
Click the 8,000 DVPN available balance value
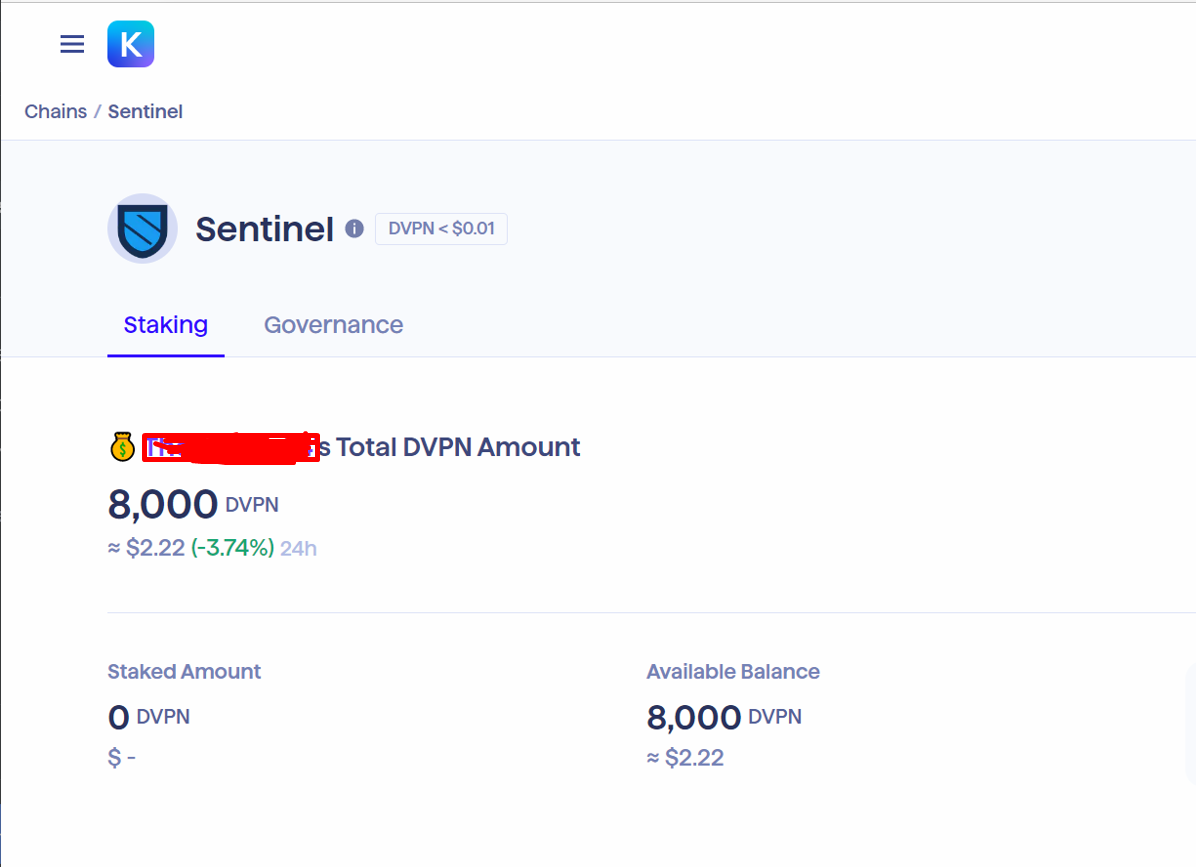click(724, 717)
